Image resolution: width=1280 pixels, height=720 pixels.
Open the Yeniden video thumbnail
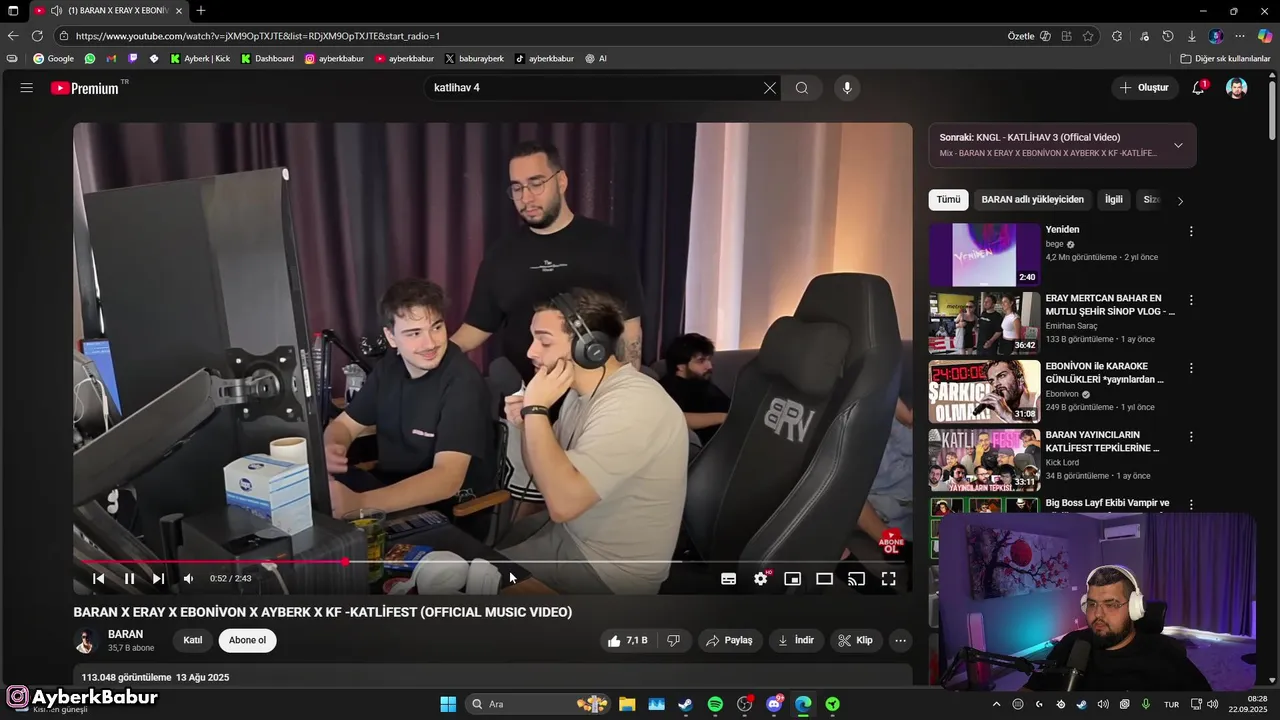[x=984, y=255]
